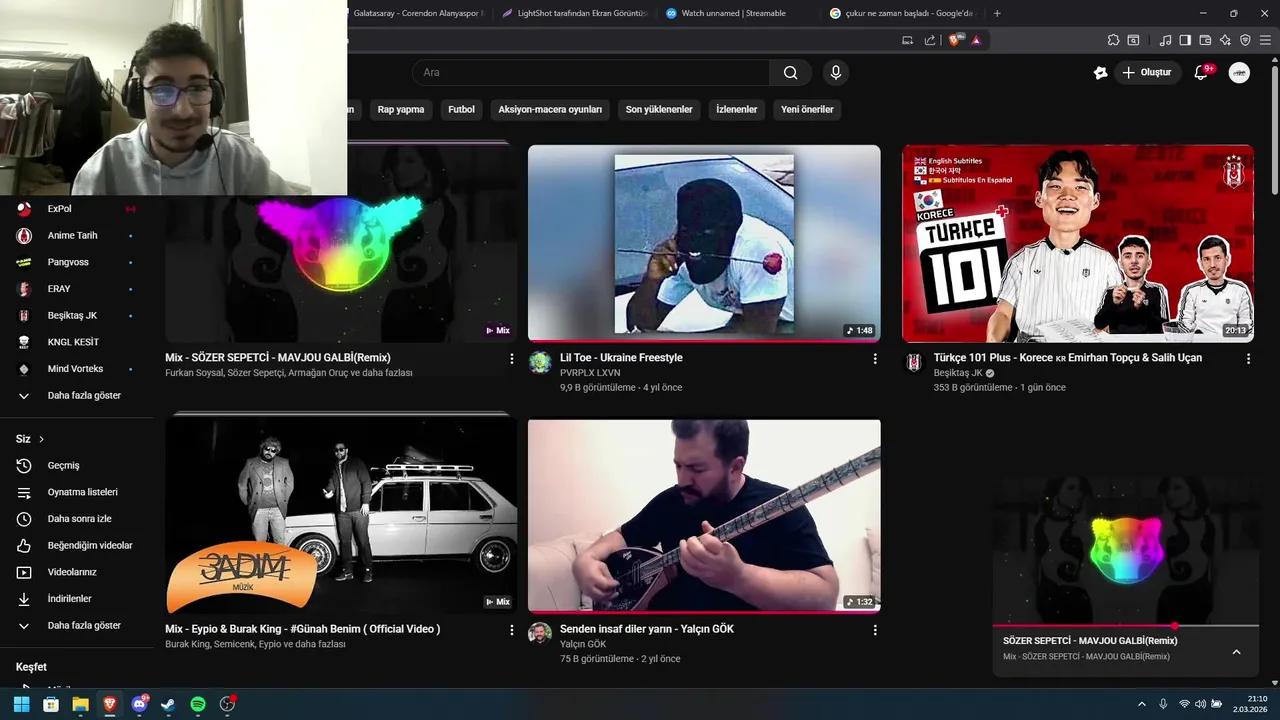Open Mind Vorteks subscription channel
Screen dimensions: 1280x720
click(77, 369)
